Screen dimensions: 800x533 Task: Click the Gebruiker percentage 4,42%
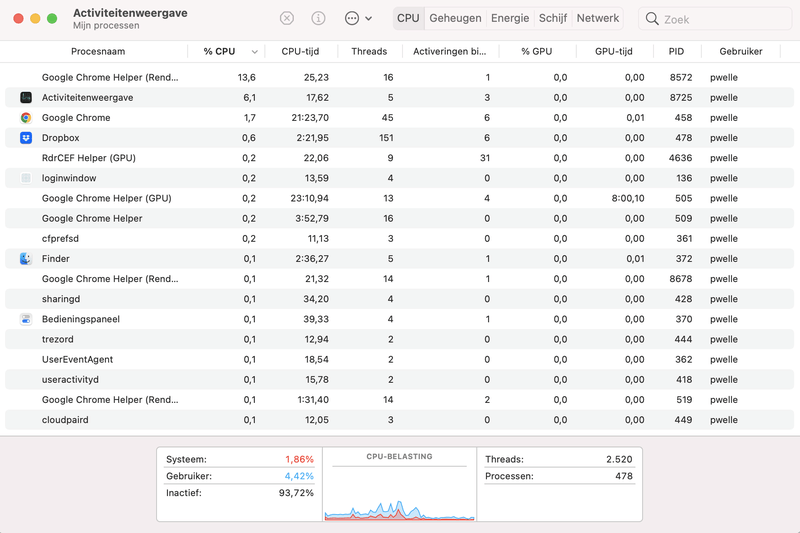[299, 476]
